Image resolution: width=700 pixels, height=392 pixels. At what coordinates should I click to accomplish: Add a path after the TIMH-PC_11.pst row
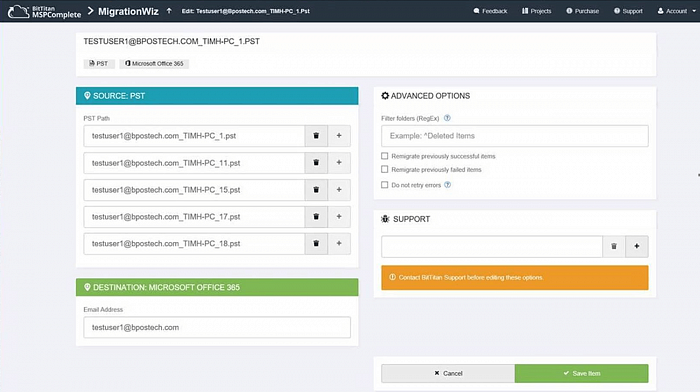(339, 163)
